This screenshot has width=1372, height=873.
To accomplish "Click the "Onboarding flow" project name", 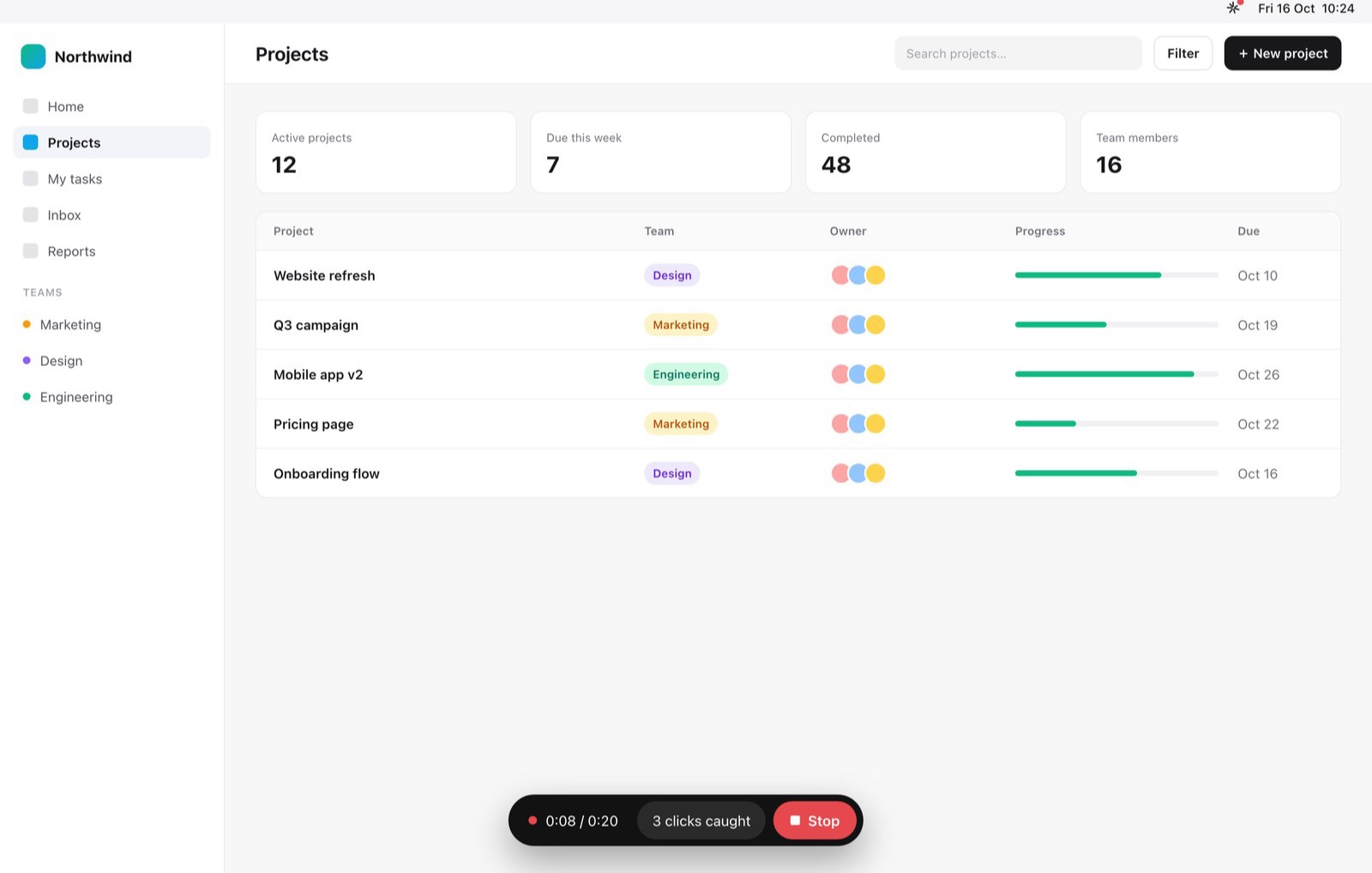I will point(327,473).
